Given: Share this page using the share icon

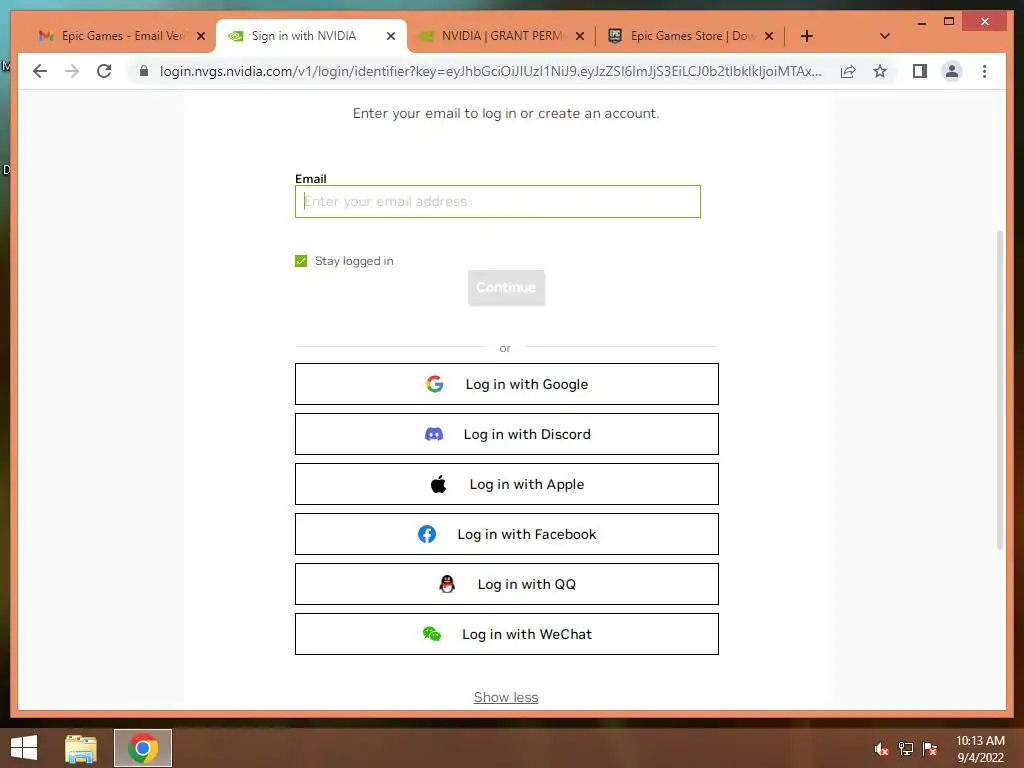Looking at the screenshot, I should click(848, 71).
